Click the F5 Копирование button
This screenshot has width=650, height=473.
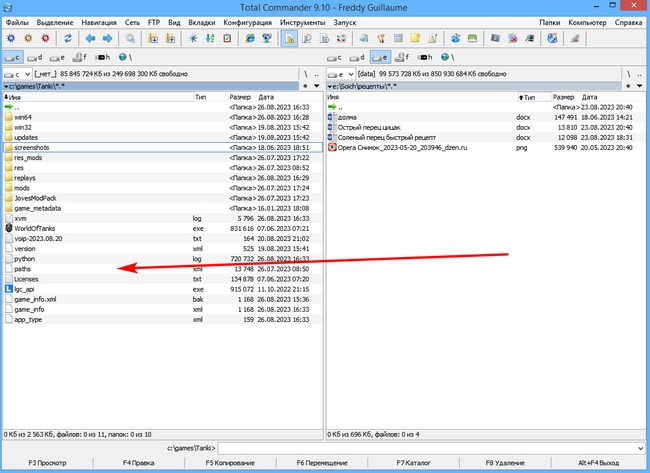click(x=230, y=463)
